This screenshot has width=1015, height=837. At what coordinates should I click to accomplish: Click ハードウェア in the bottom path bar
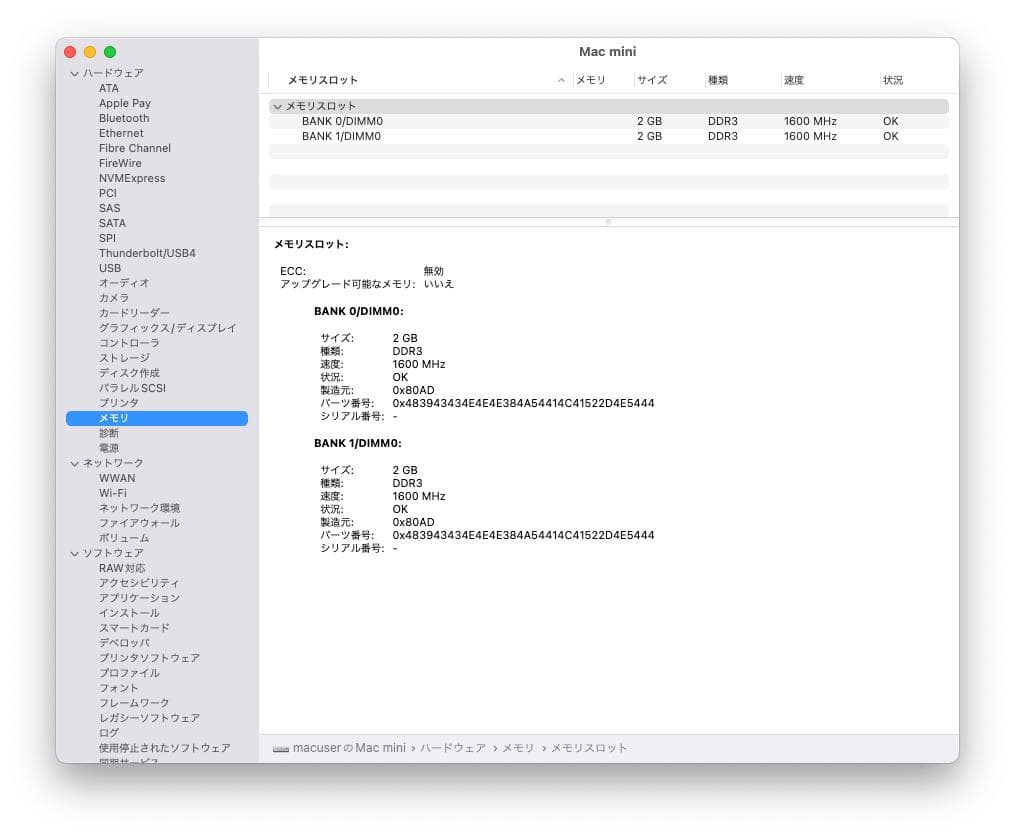click(452, 748)
